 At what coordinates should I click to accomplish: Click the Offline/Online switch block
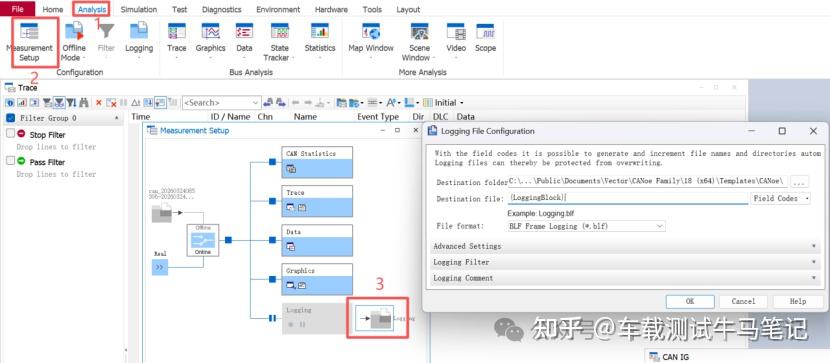click(202, 240)
